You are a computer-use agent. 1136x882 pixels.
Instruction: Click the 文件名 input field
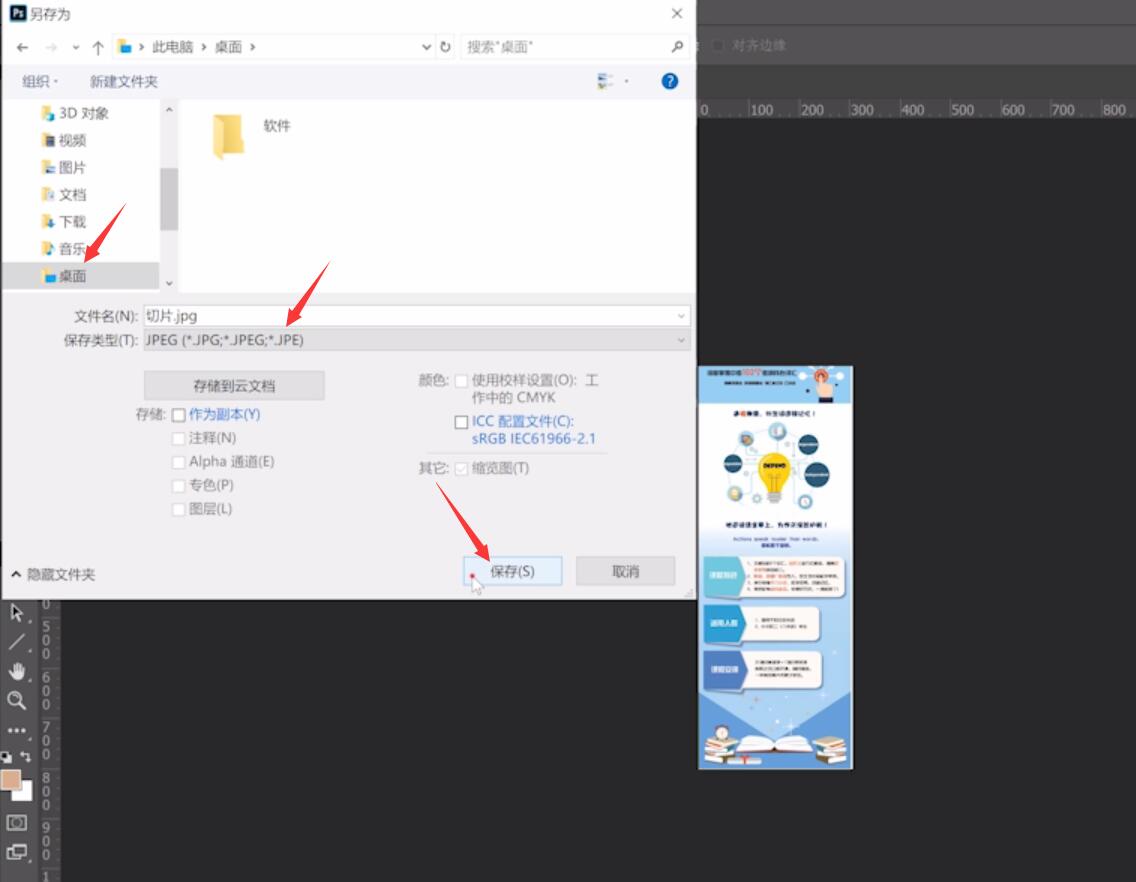tap(417, 316)
